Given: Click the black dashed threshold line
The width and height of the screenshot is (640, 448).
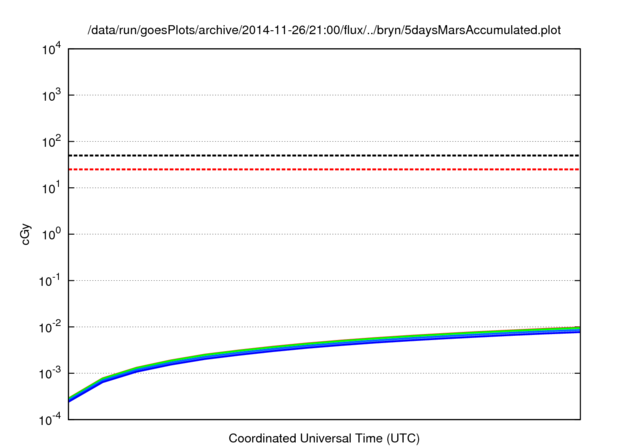Looking at the screenshot, I should [324, 155].
